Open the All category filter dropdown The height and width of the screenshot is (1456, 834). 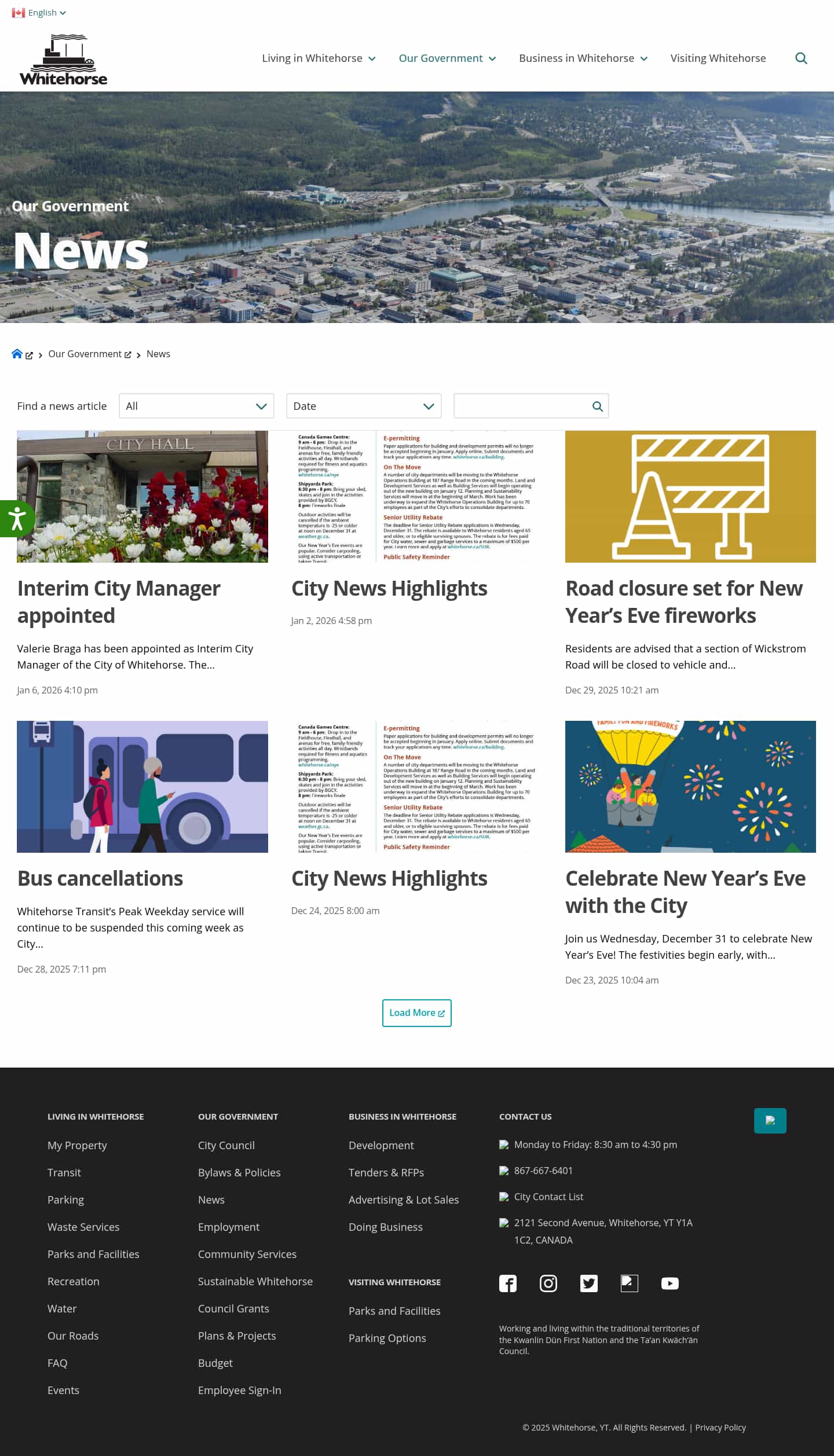tap(196, 406)
